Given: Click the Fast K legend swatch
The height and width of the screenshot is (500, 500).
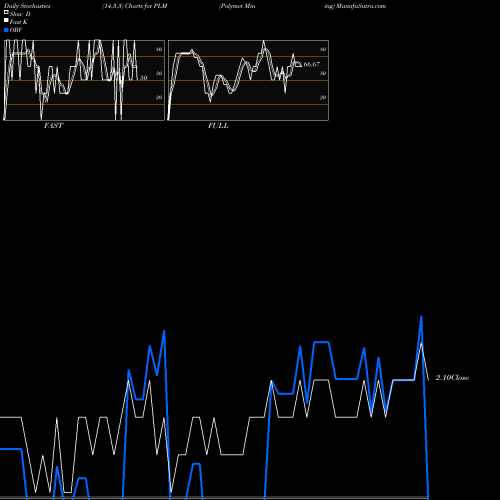Looking at the screenshot, I should pyautogui.click(x=6, y=21).
